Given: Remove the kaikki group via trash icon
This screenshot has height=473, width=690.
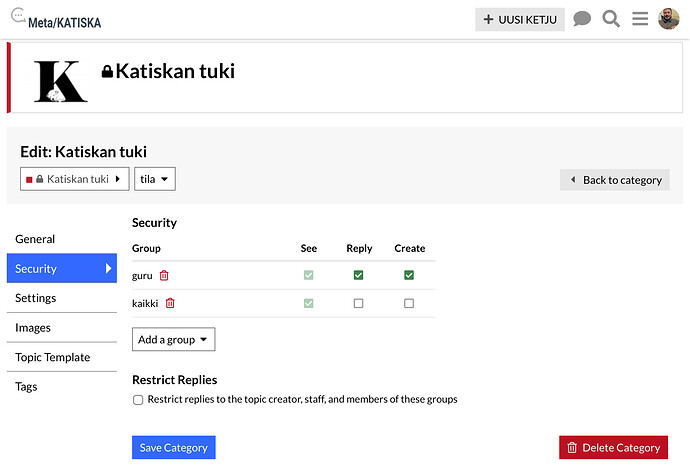Looking at the screenshot, I should point(170,303).
